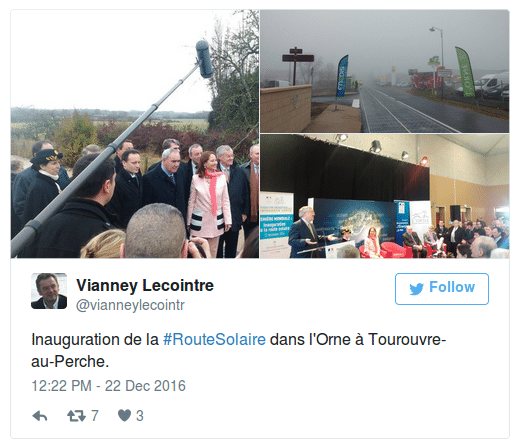The image size is (520, 447).
Task: Like the tweet with the heart icon
Action: pyautogui.click(x=124, y=416)
